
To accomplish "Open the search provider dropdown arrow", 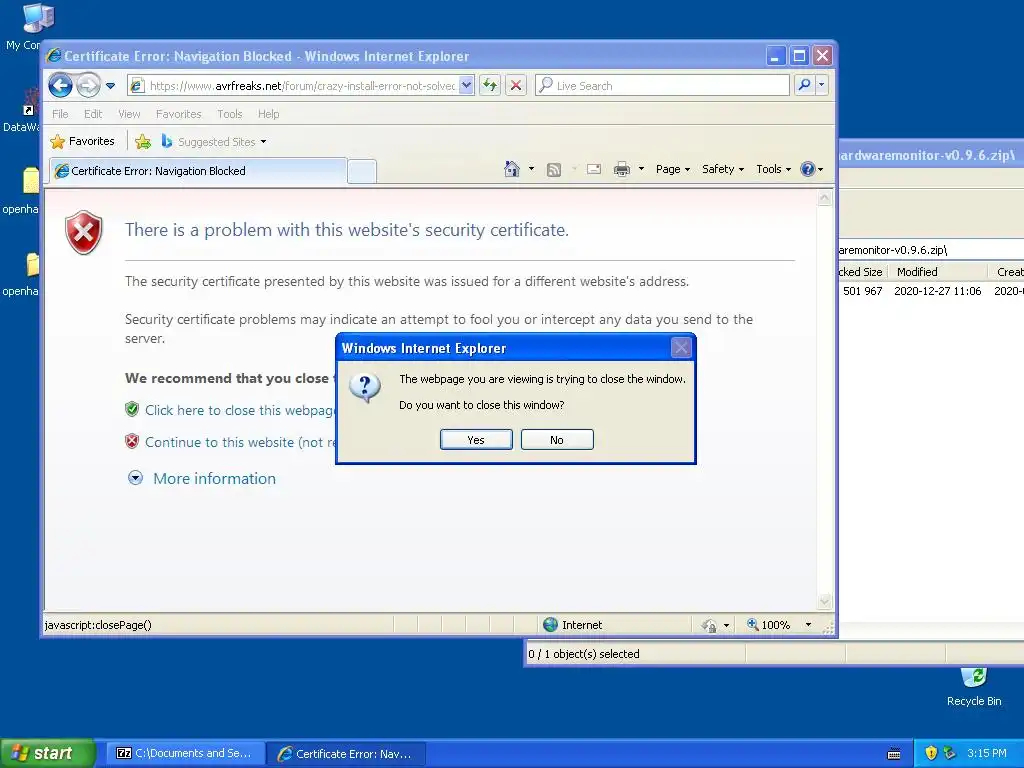I will tap(822, 85).
